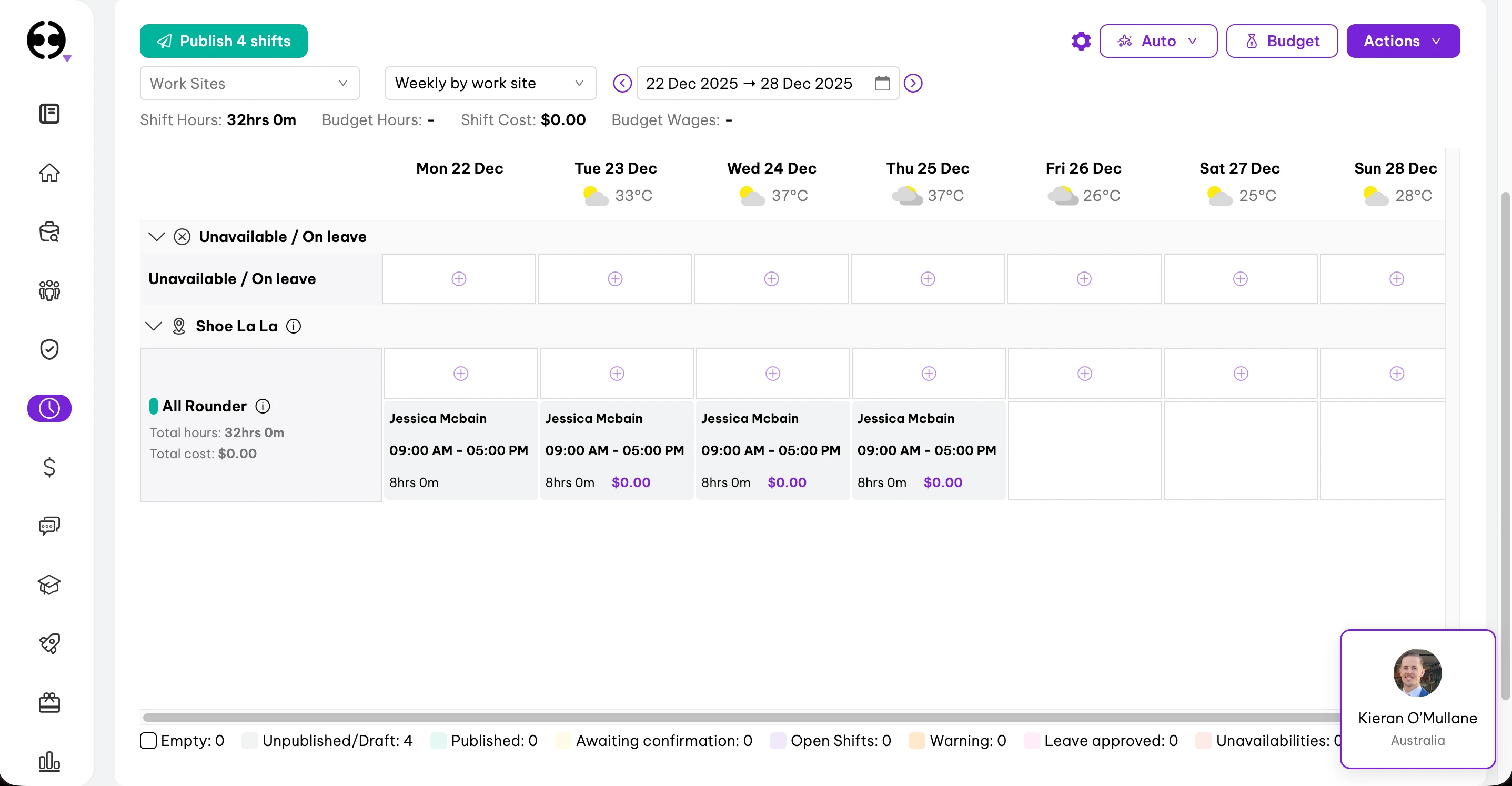Toggle the Empty filter checkbox in the legend
The width and height of the screenshot is (1512, 786).
tap(148, 741)
